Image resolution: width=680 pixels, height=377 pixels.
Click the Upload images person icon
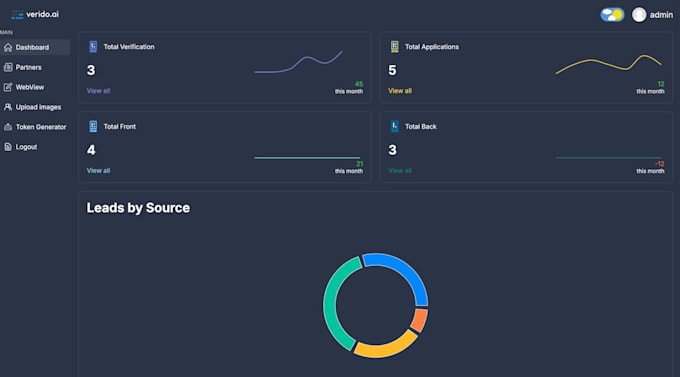[8, 107]
